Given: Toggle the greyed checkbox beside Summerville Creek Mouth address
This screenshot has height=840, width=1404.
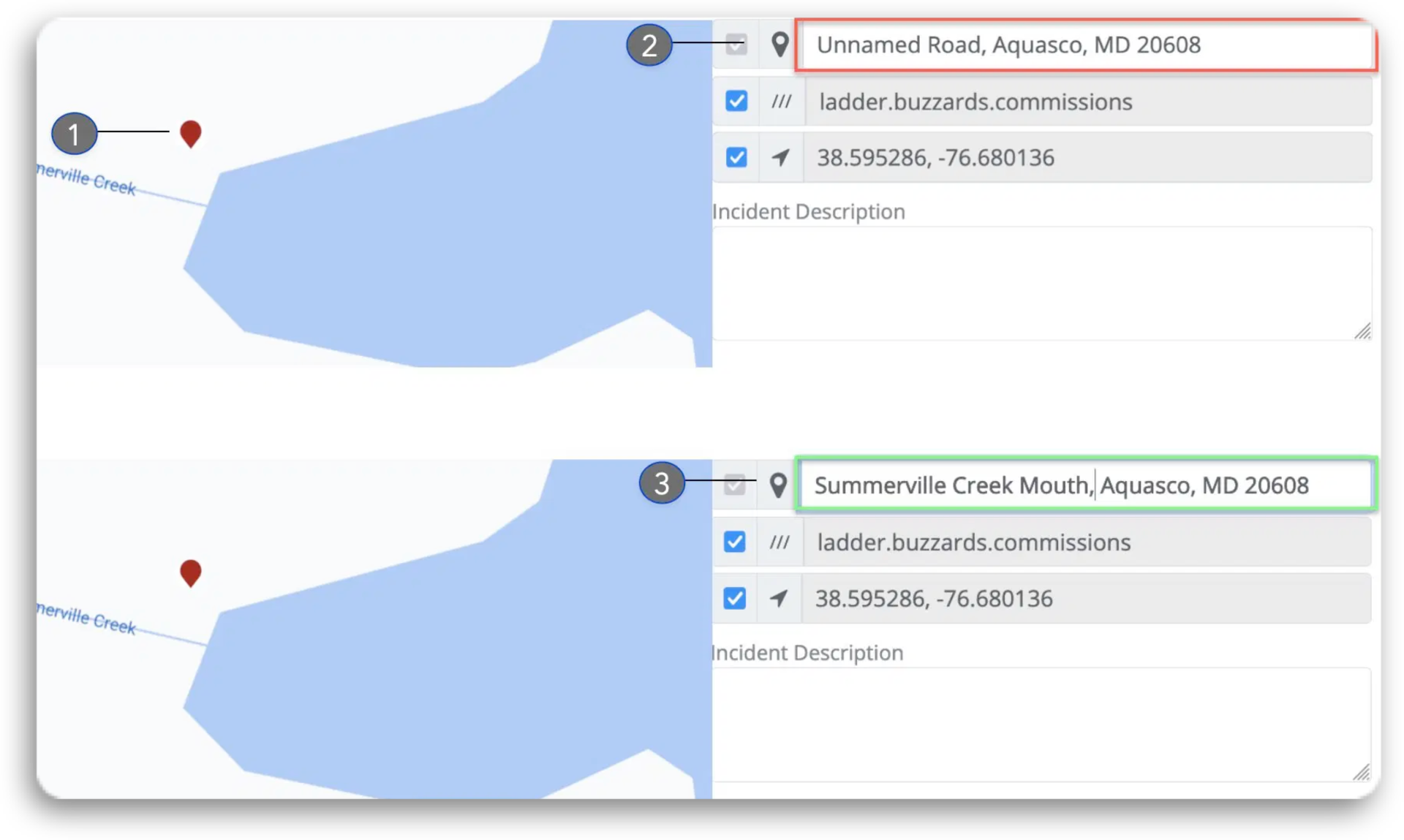Looking at the screenshot, I should click(x=735, y=485).
